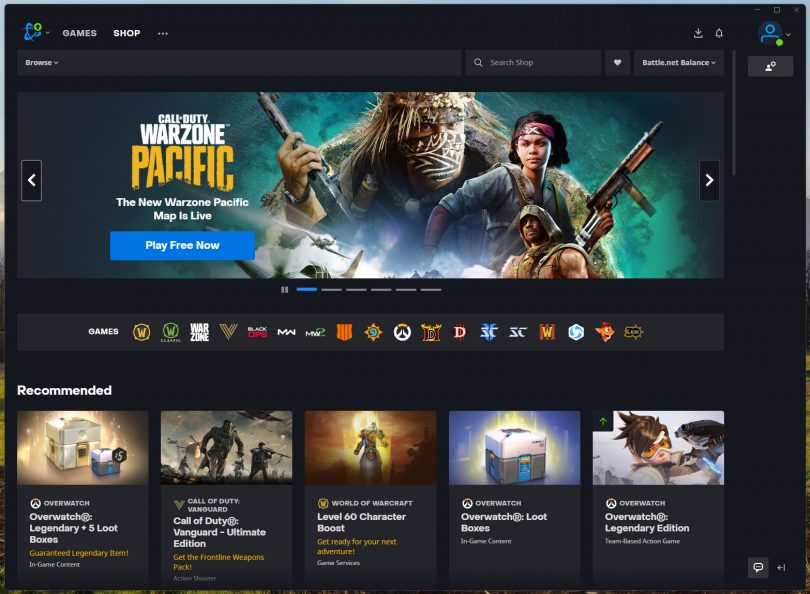Open the chat bubble icon
810x594 pixels.
pyautogui.click(x=758, y=567)
